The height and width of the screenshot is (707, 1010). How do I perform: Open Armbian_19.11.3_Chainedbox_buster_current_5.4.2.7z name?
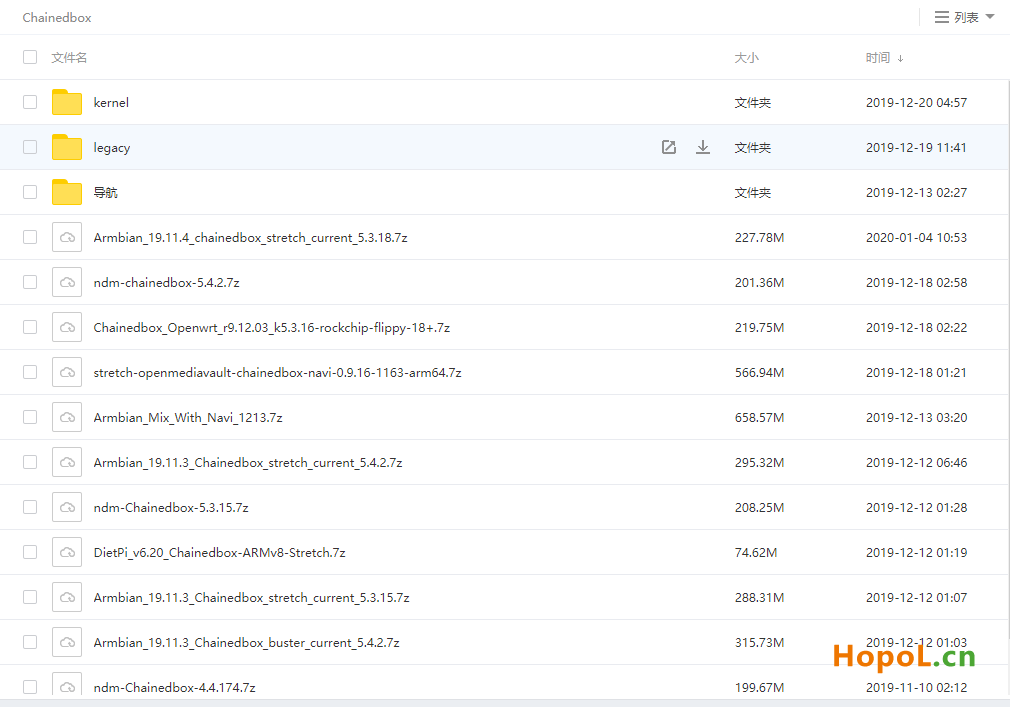(246, 643)
